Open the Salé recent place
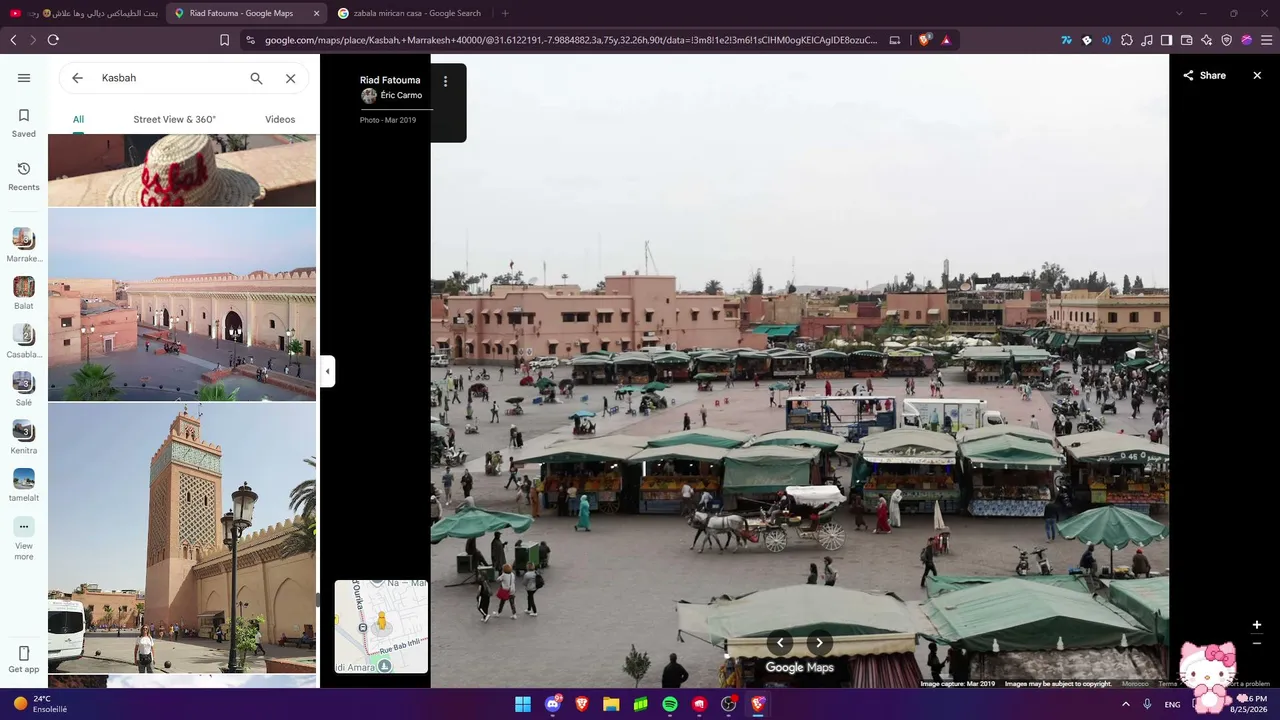The image size is (1280, 720). [24, 389]
